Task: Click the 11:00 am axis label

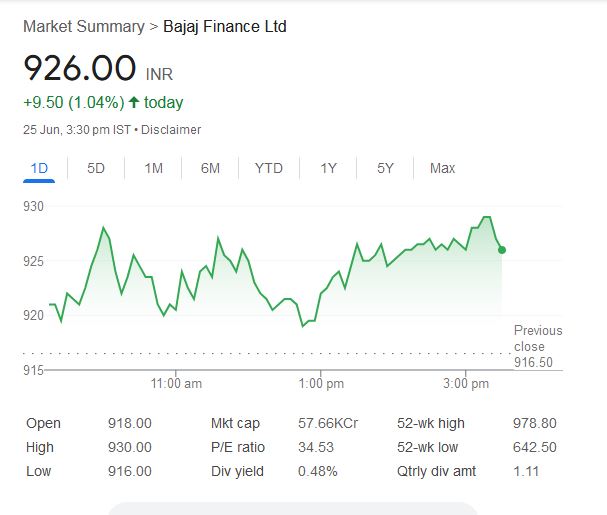Action: tap(176, 383)
